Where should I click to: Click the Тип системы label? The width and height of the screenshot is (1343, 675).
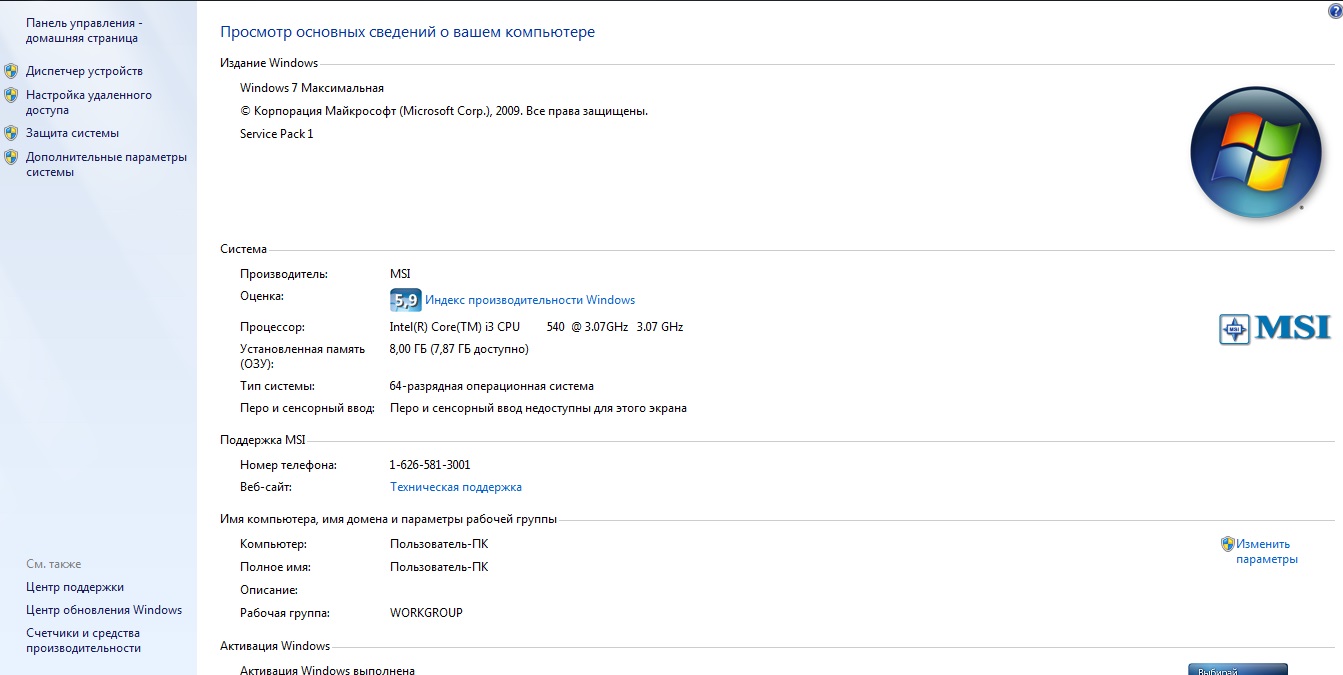click(x=277, y=386)
